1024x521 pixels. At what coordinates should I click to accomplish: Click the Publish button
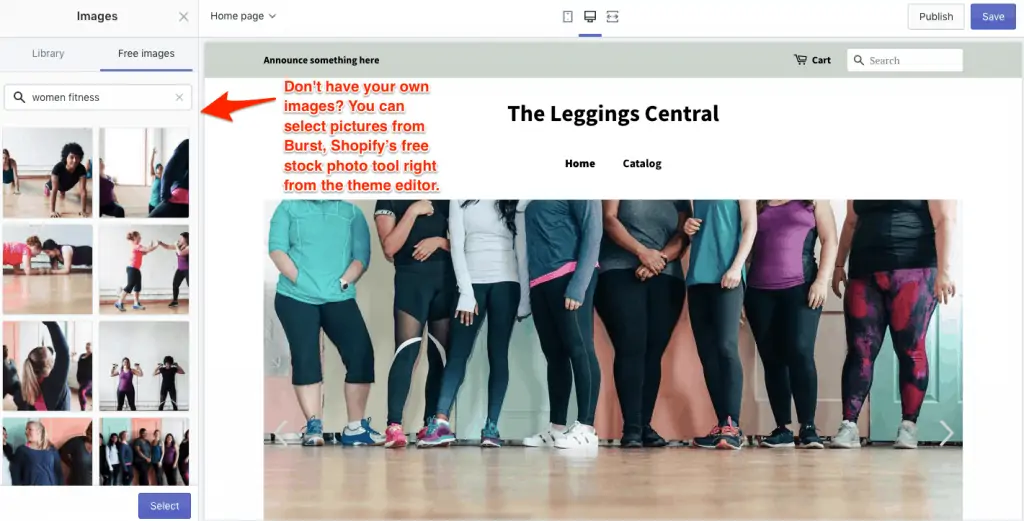(x=936, y=17)
